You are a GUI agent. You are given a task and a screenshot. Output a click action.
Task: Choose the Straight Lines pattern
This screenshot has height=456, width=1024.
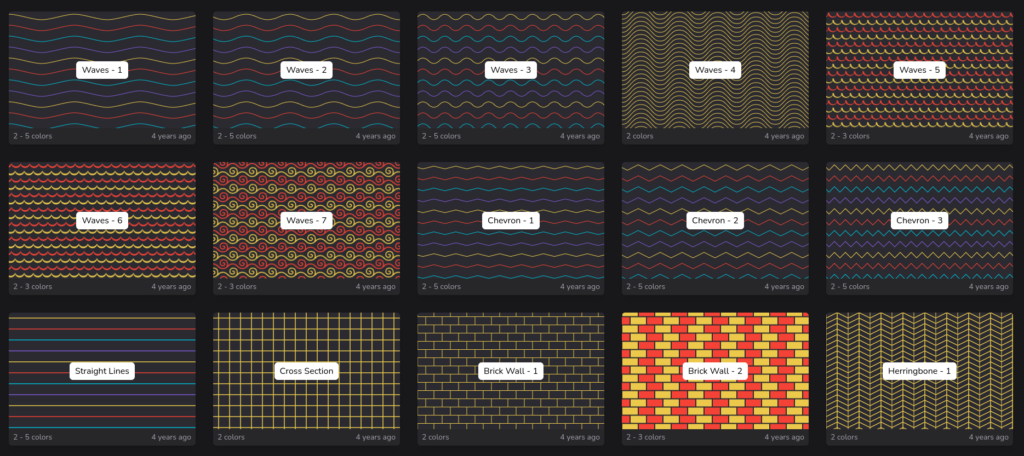tap(102, 371)
